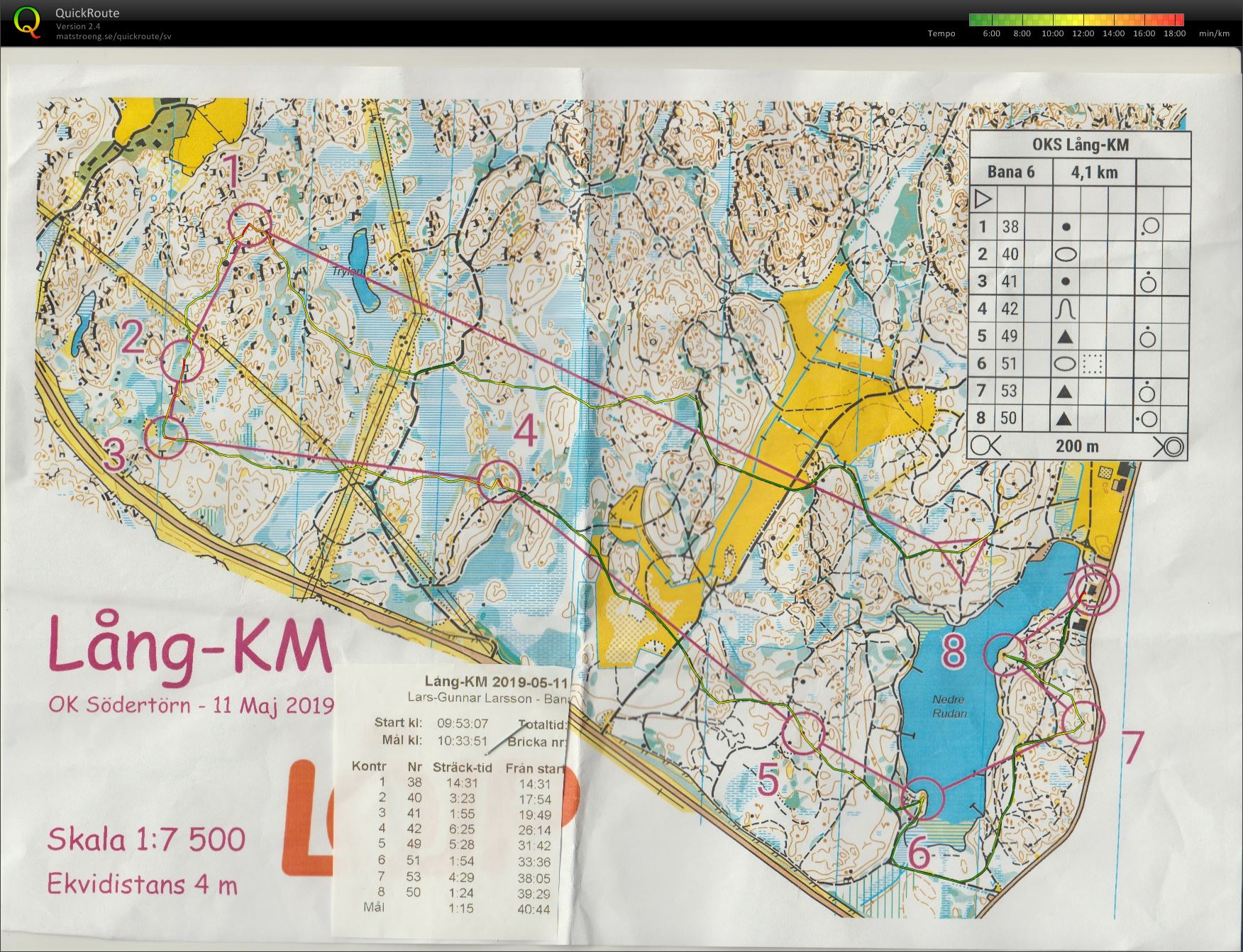
Task: Click the 'Nedre Rudan' lake label
Action: click(949, 707)
